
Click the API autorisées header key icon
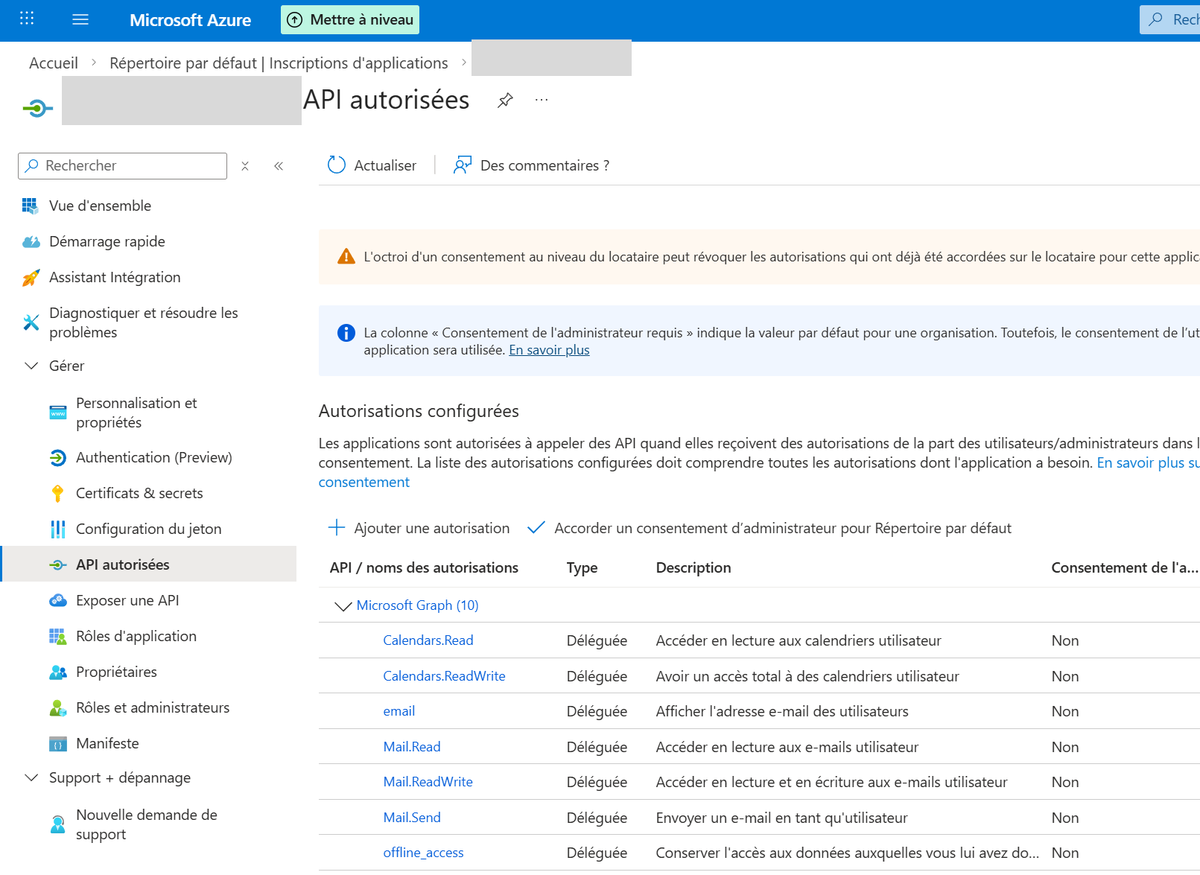click(x=37, y=107)
